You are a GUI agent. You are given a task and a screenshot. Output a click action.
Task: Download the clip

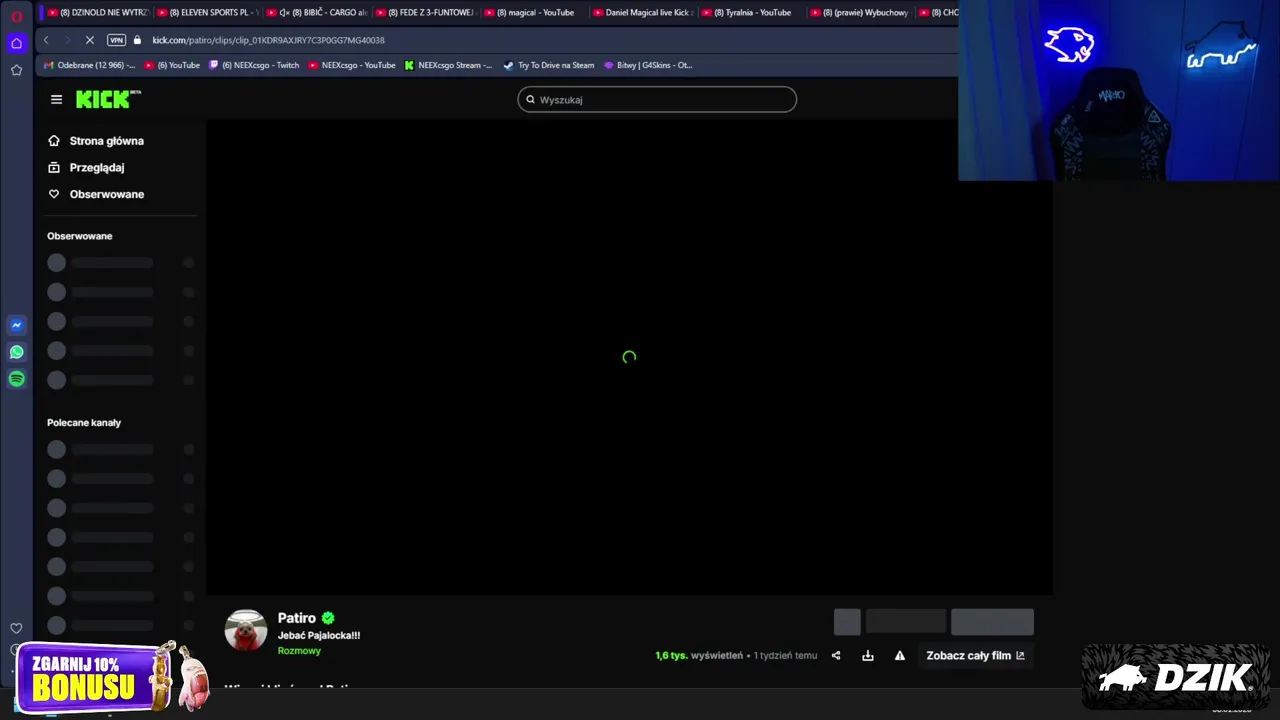click(868, 656)
